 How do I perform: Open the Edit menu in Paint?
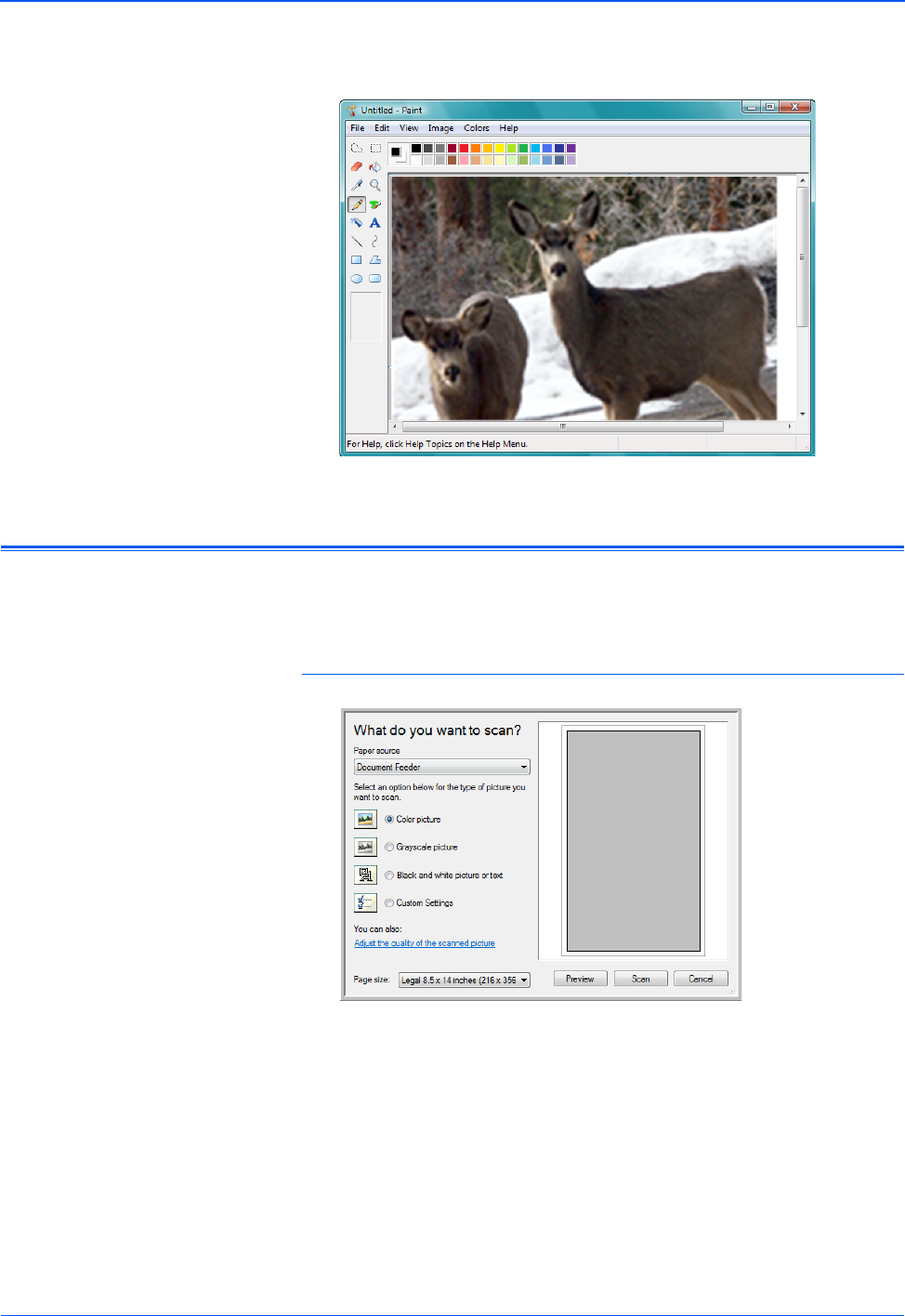(x=382, y=128)
